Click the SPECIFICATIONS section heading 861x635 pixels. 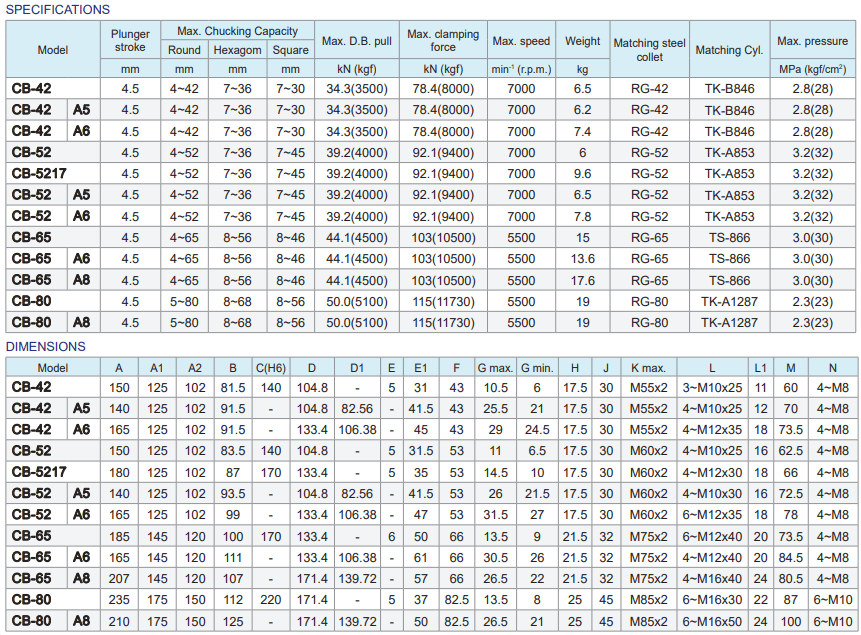point(58,9)
